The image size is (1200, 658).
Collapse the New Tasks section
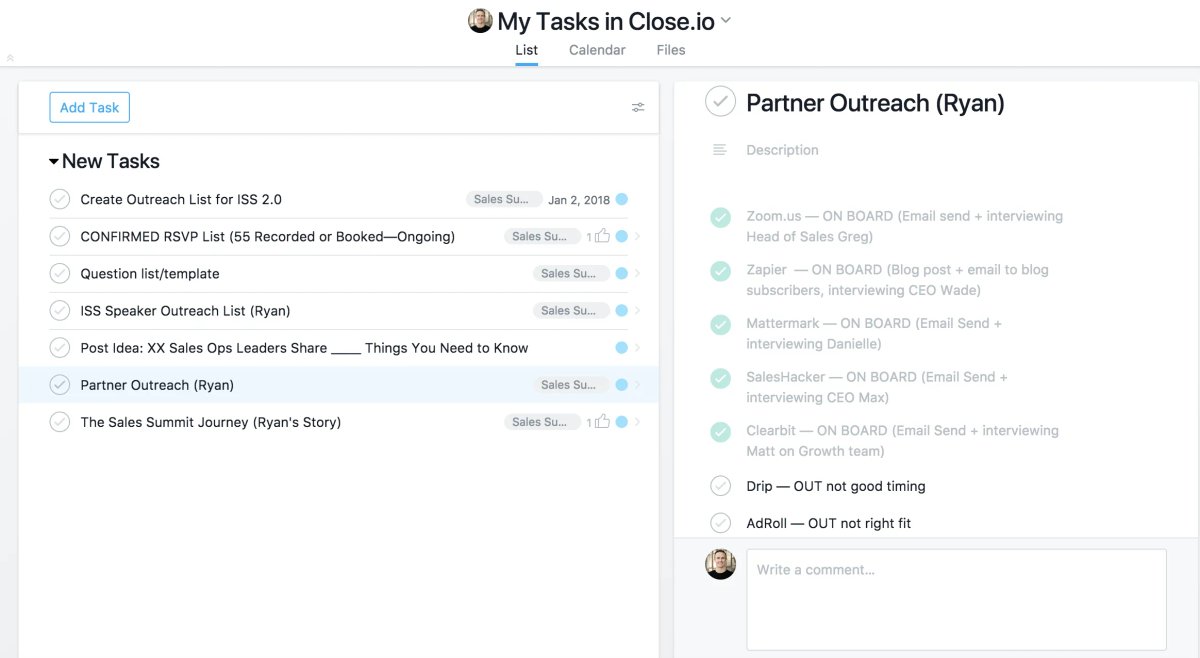coord(53,161)
